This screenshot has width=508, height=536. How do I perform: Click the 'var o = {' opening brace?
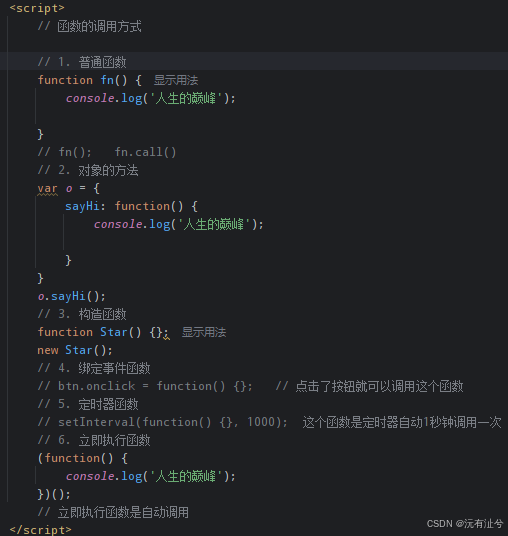coord(96,188)
